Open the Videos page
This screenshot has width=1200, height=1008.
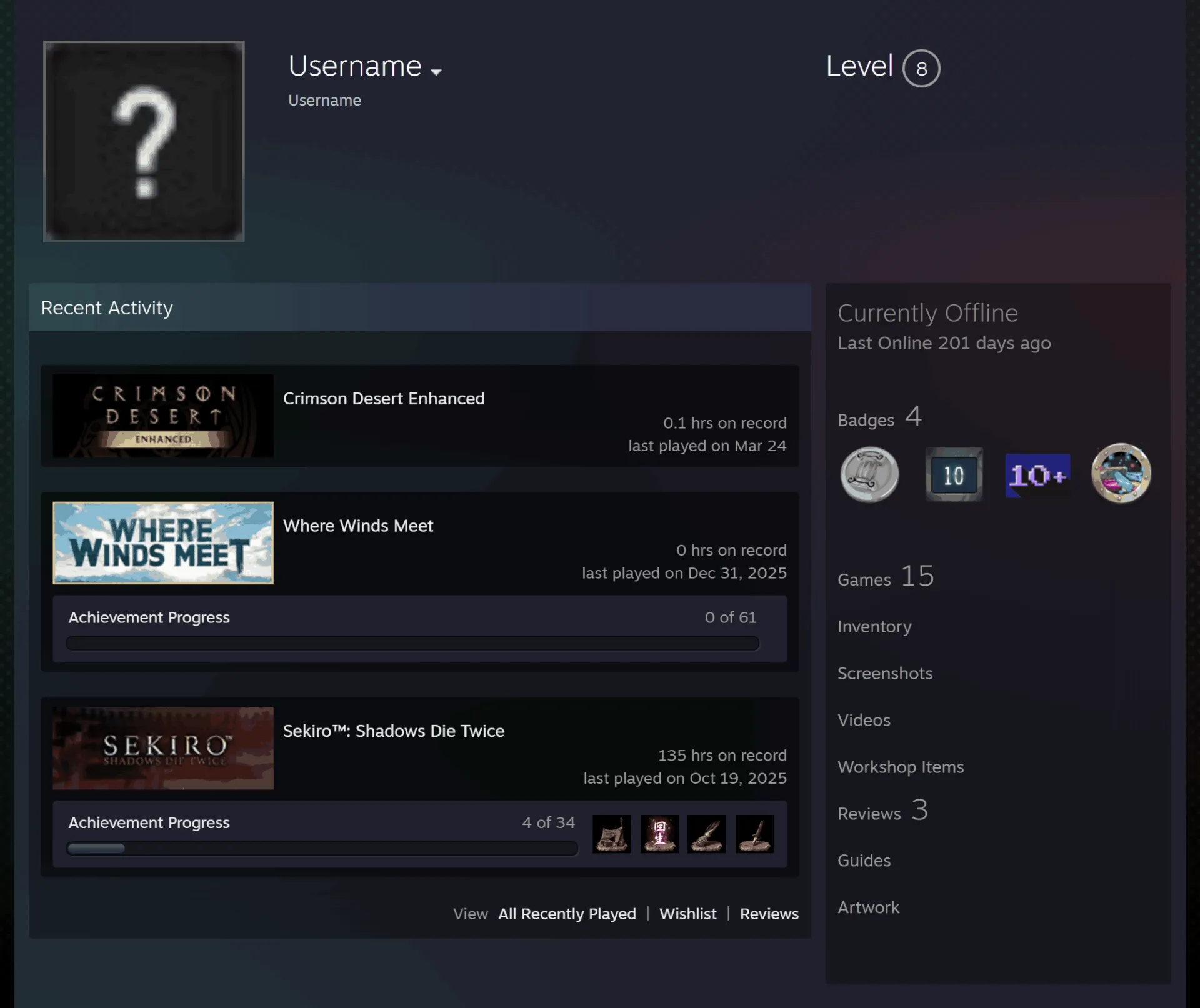(x=864, y=720)
